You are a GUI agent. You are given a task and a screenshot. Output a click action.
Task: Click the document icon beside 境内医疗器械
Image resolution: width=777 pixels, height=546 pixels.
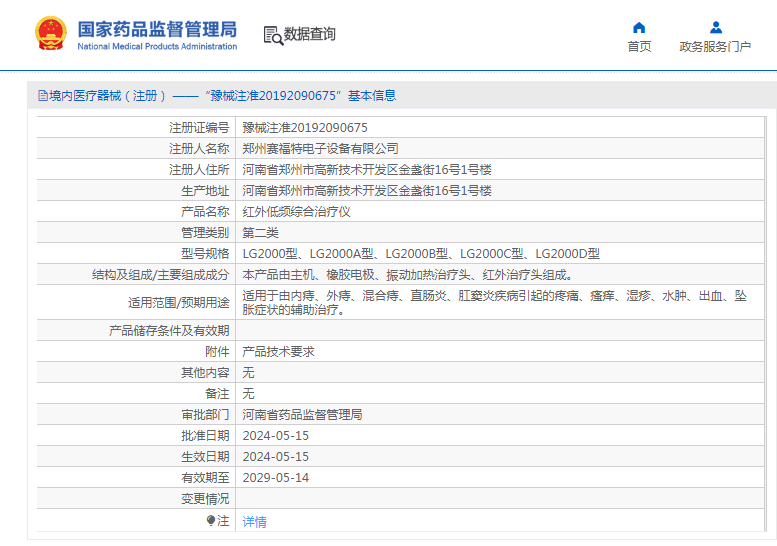43,96
